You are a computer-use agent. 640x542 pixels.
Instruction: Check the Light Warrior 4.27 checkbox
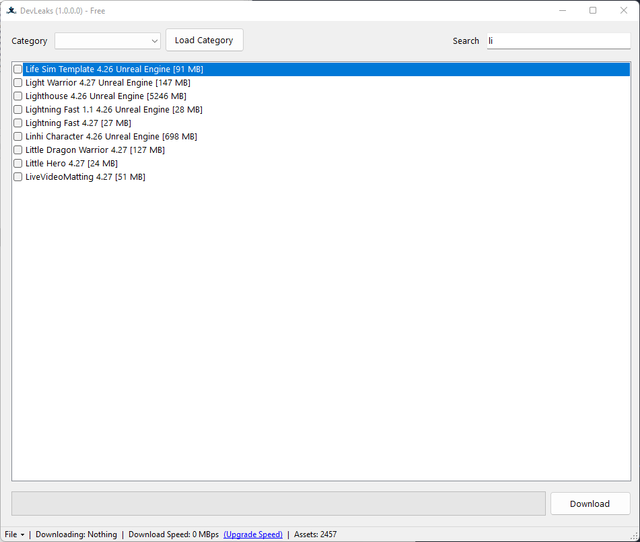18,82
